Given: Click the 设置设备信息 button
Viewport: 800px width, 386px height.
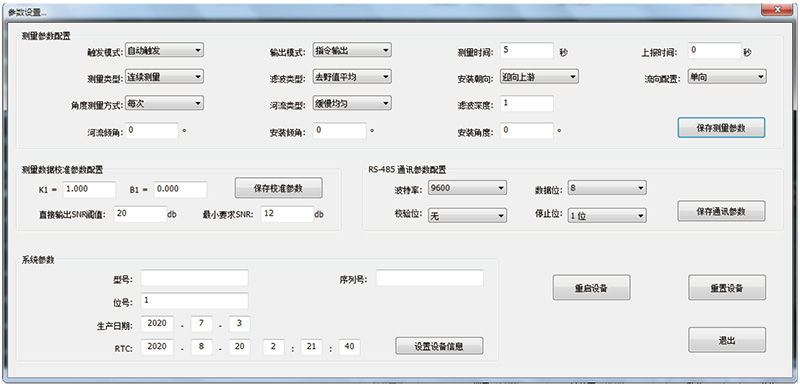Looking at the screenshot, I should click(439, 346).
